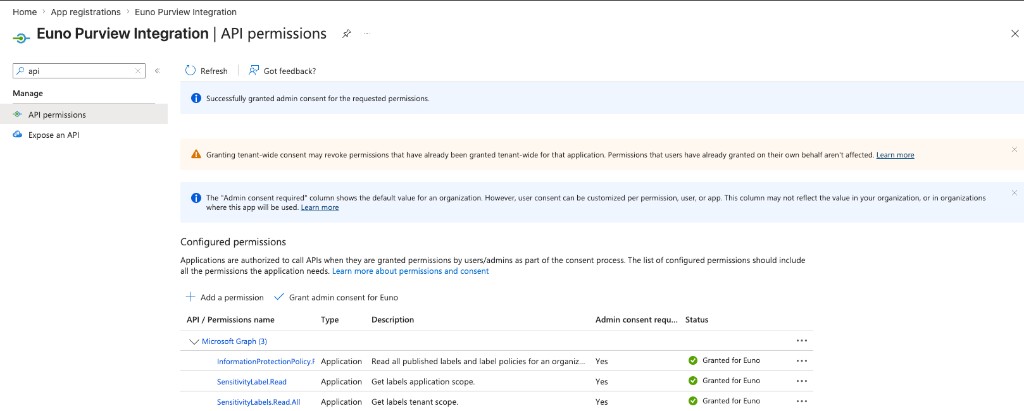Click the Admin consent required column header
This screenshot has height=411, width=1024.
[x=637, y=320]
